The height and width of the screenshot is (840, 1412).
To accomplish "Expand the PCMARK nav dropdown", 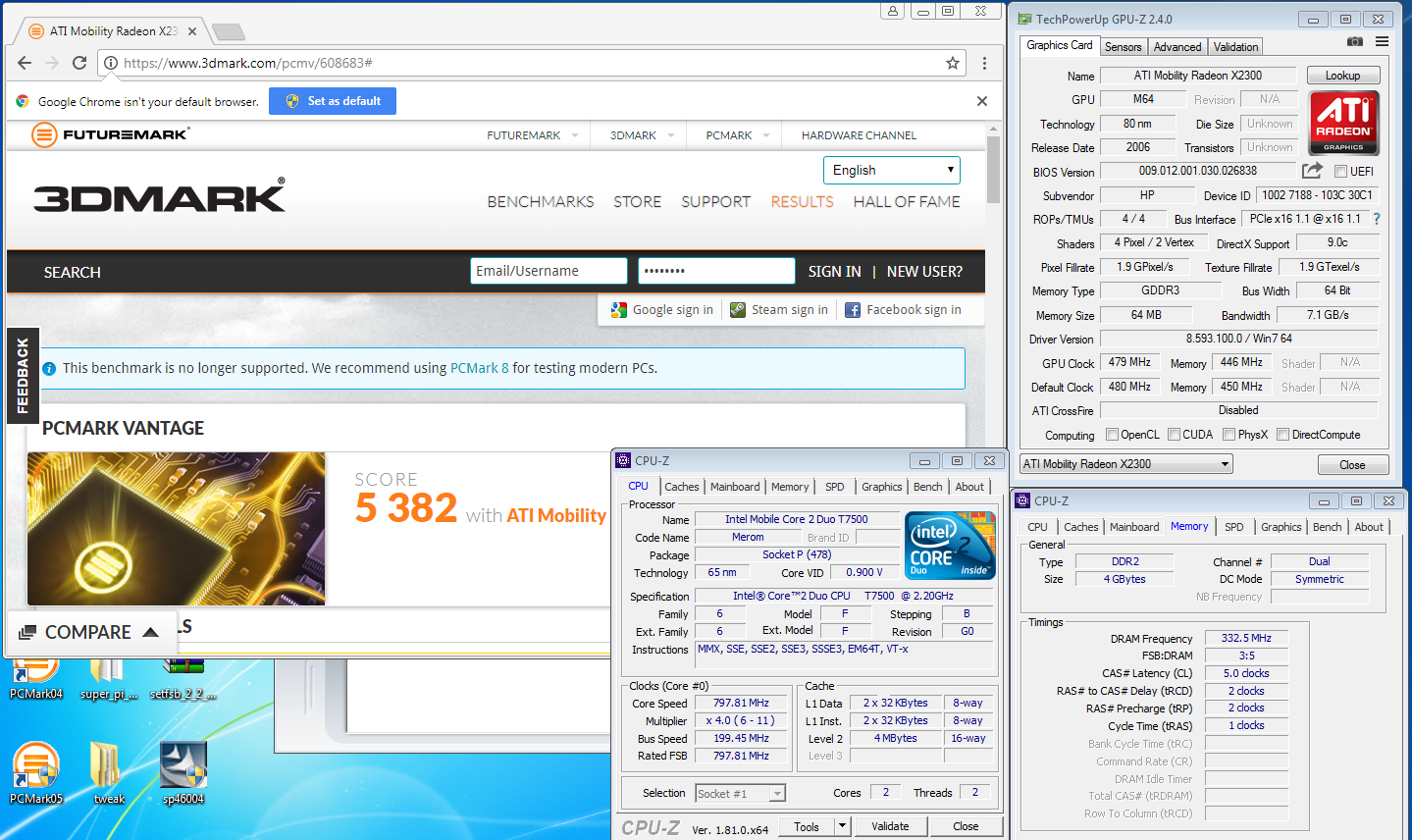I will (766, 135).
